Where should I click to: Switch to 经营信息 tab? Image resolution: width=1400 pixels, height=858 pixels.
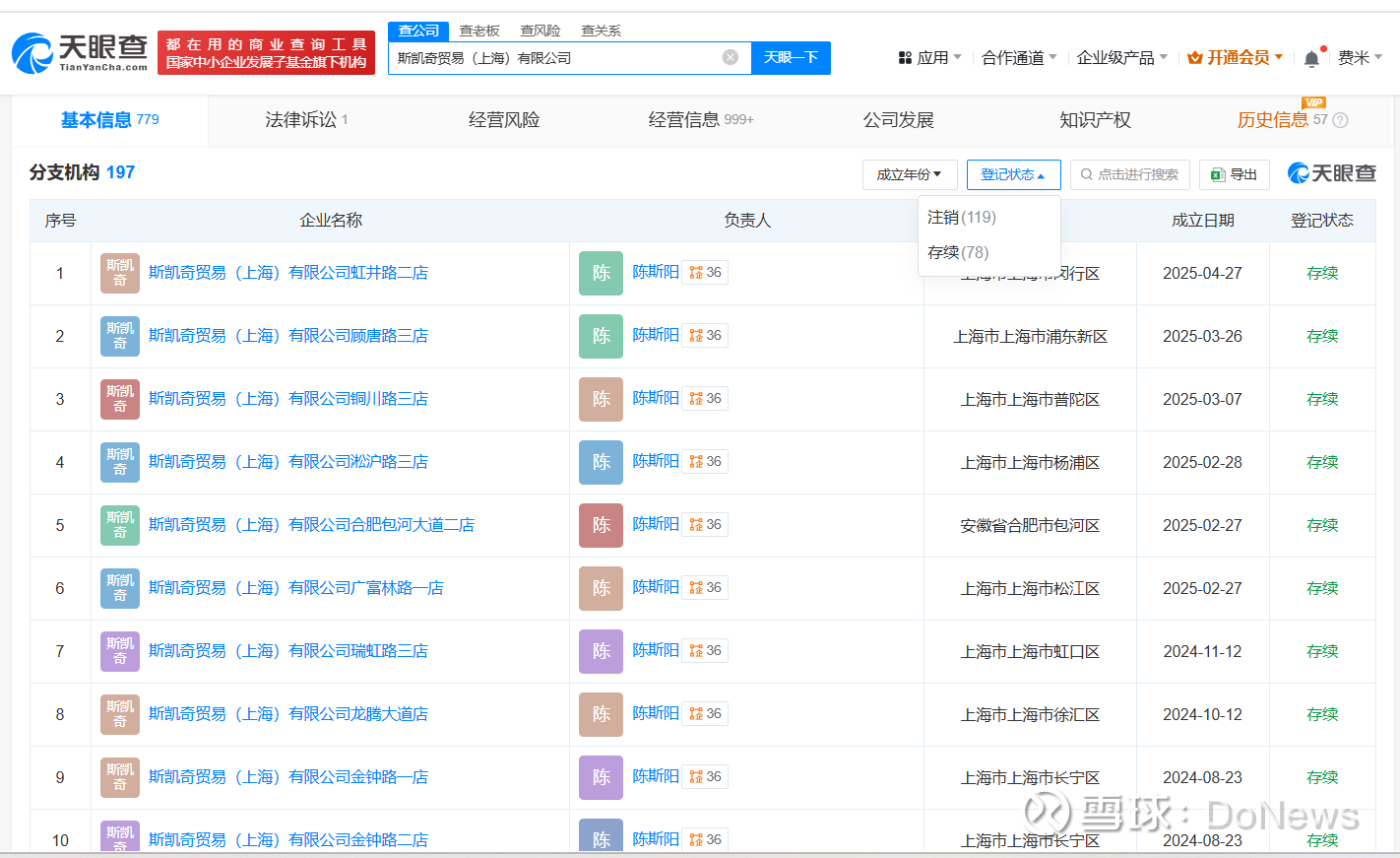coord(701,120)
